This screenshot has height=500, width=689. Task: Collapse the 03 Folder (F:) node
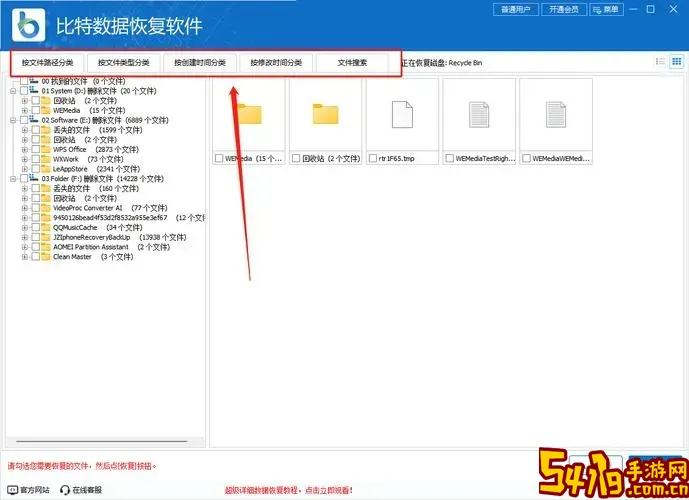(x=13, y=179)
